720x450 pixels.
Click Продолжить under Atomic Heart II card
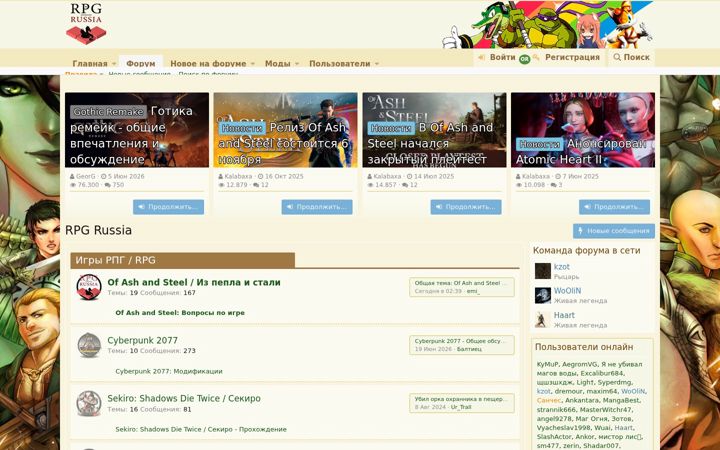[614, 207]
